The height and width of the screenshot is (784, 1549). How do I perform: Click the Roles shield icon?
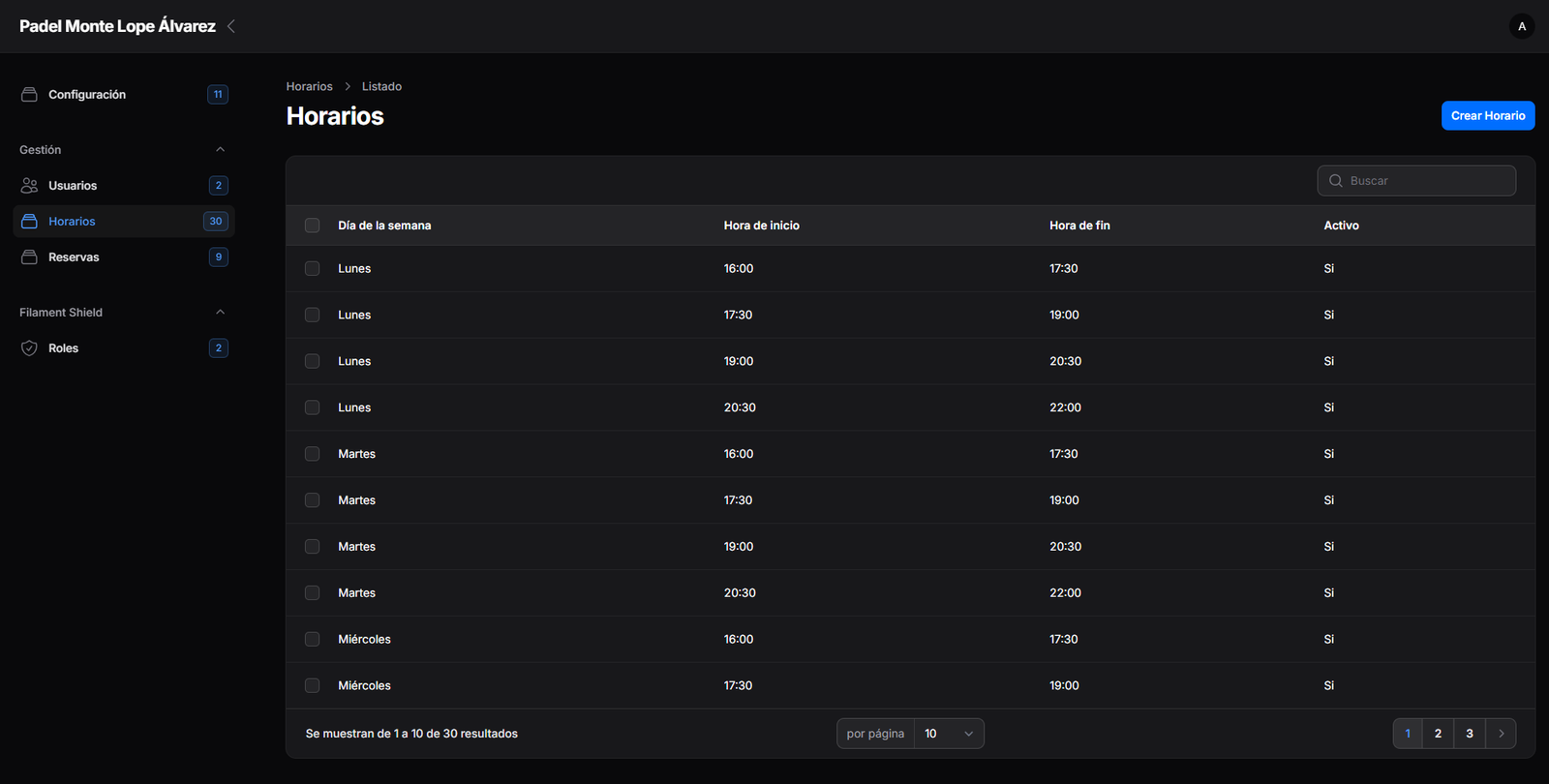(x=29, y=348)
